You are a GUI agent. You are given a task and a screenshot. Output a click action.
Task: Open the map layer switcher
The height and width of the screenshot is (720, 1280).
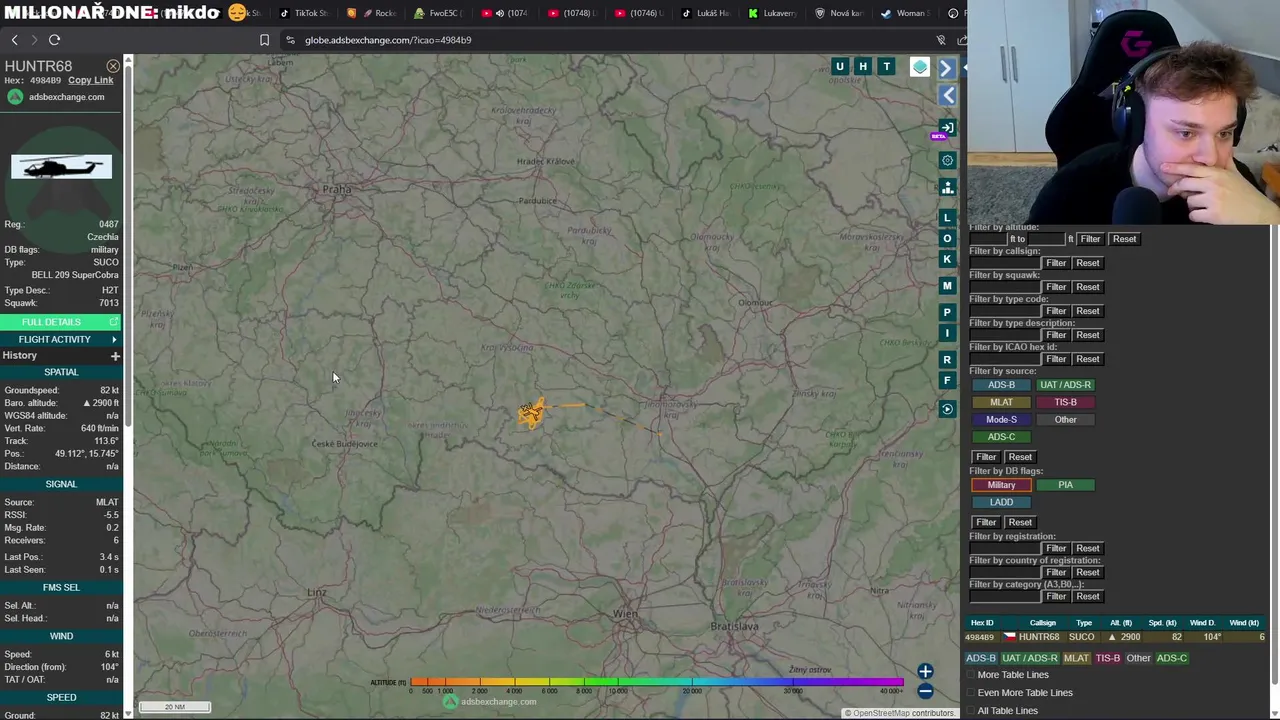tap(920, 67)
